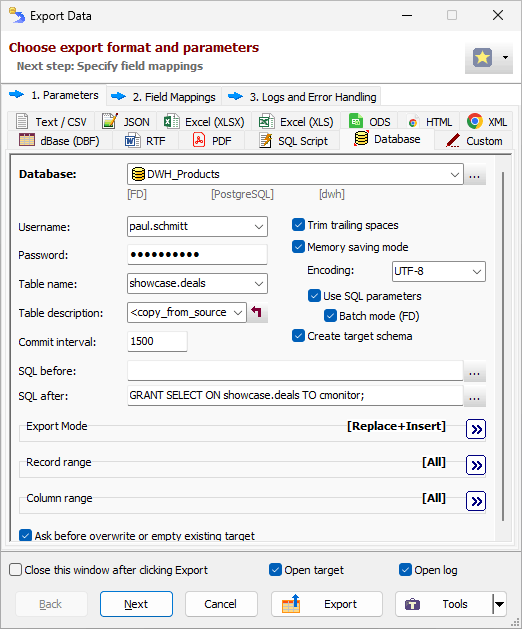The width and height of the screenshot is (522, 629).
Task: Switch to 2. Field Mappings tab
Action: [x=165, y=97]
